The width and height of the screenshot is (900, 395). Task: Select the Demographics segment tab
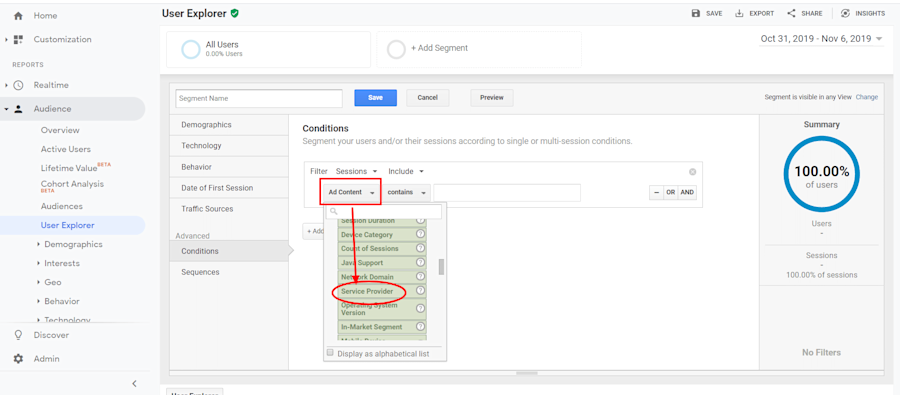[x=229, y=125]
